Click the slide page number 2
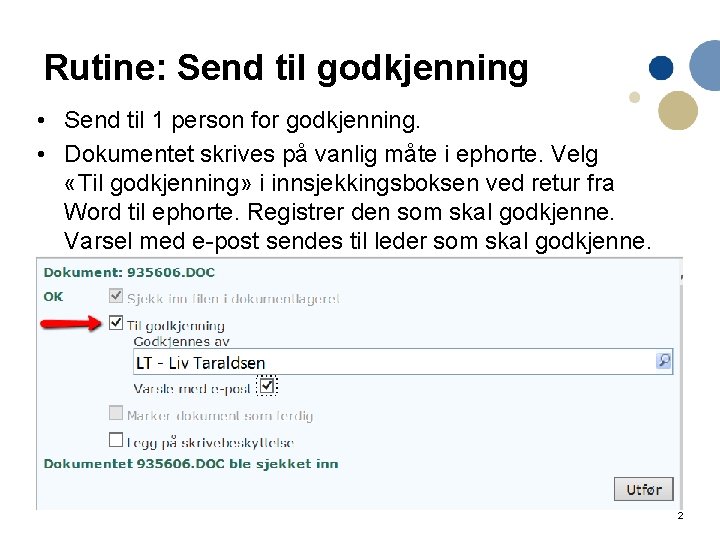 (680, 516)
